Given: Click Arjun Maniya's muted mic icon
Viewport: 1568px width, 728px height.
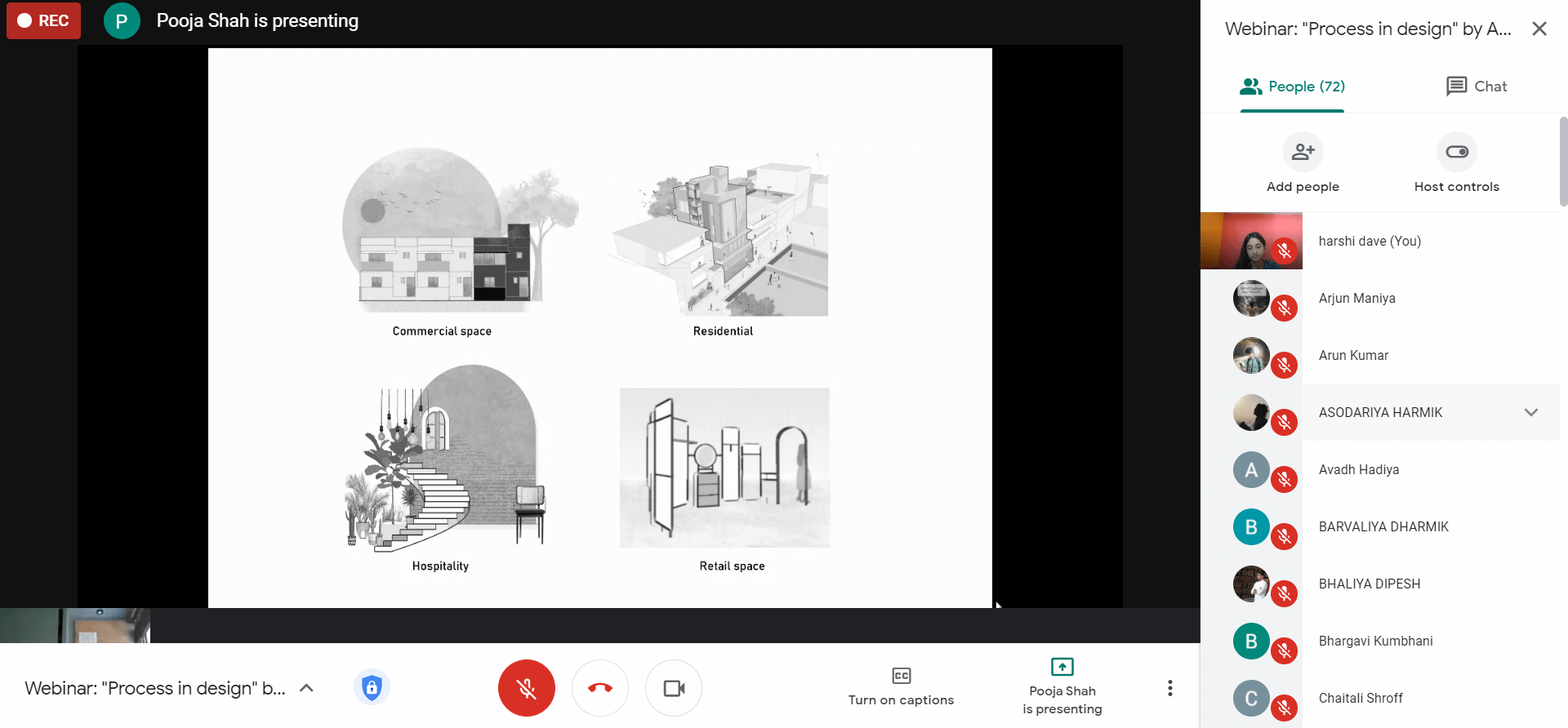Looking at the screenshot, I should 1285,308.
